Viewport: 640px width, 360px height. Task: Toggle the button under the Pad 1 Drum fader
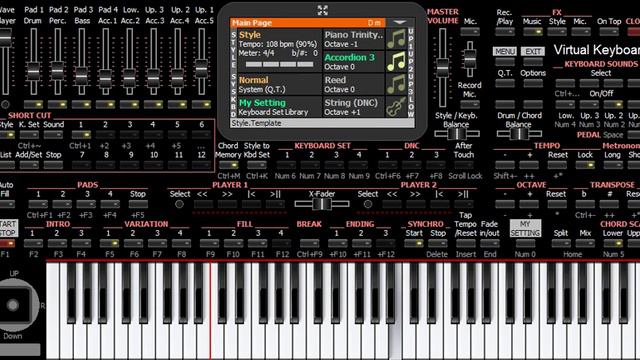[x=33, y=104]
